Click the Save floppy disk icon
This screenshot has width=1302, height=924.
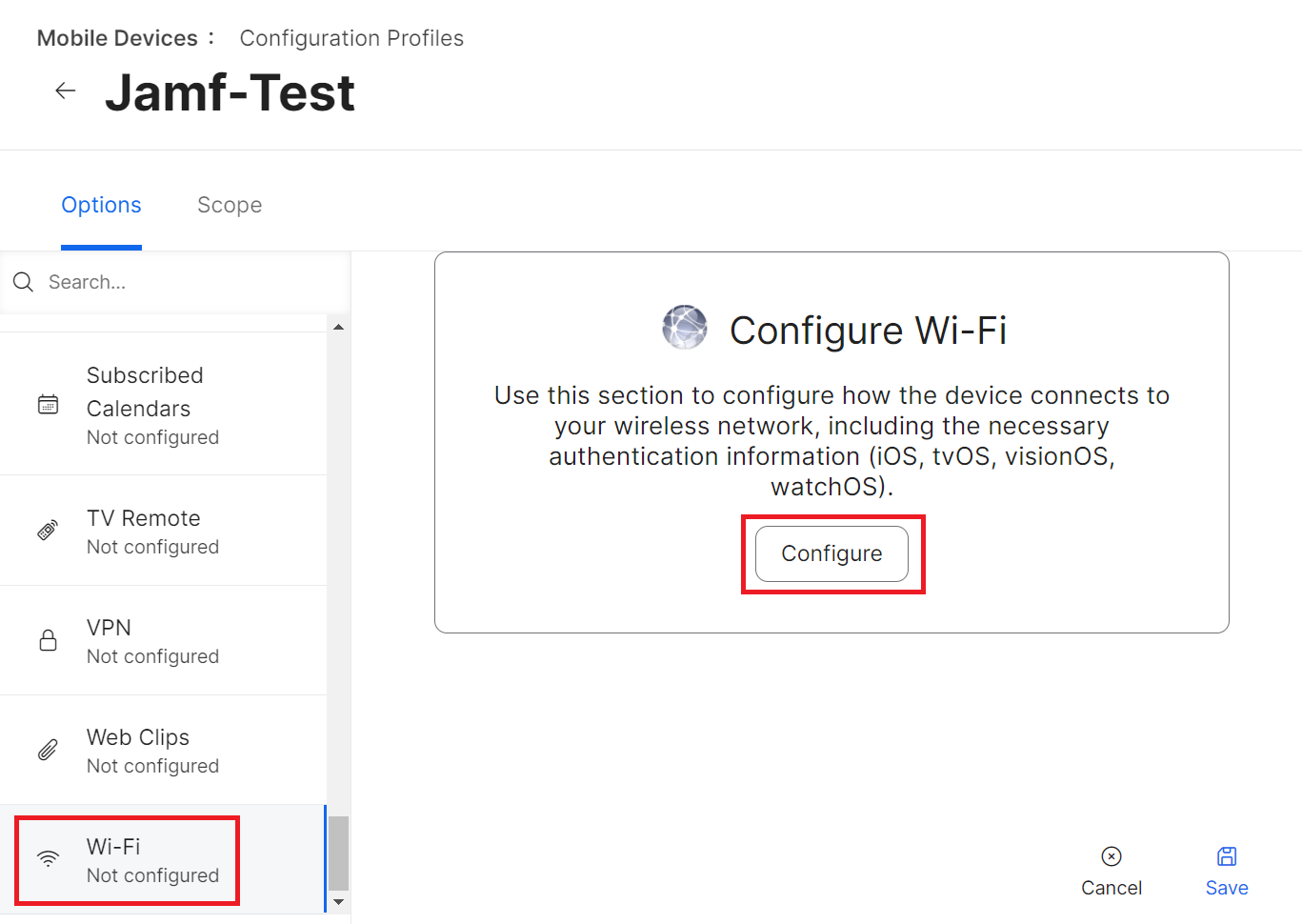[x=1227, y=856]
